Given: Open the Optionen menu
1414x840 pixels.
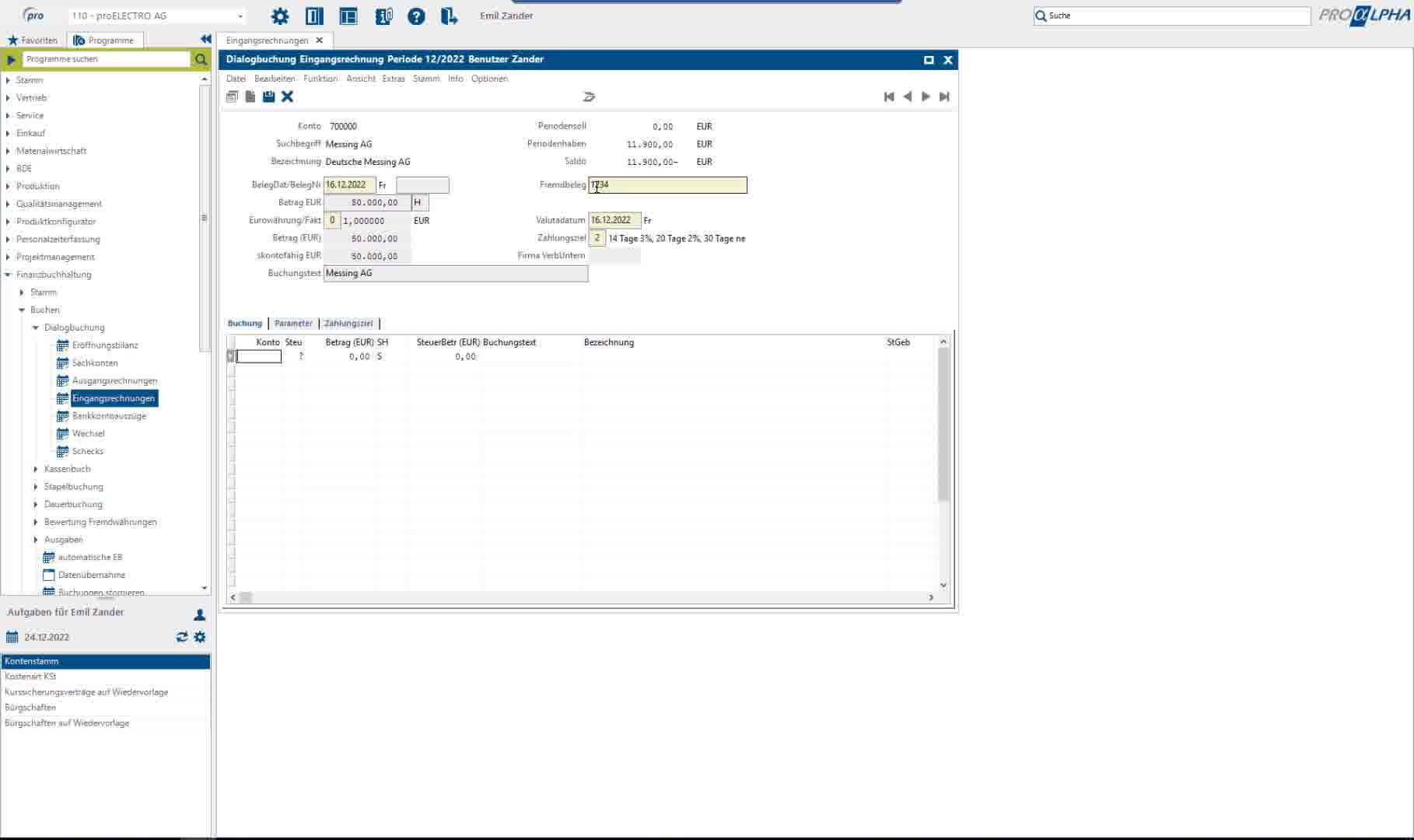Looking at the screenshot, I should tap(489, 79).
